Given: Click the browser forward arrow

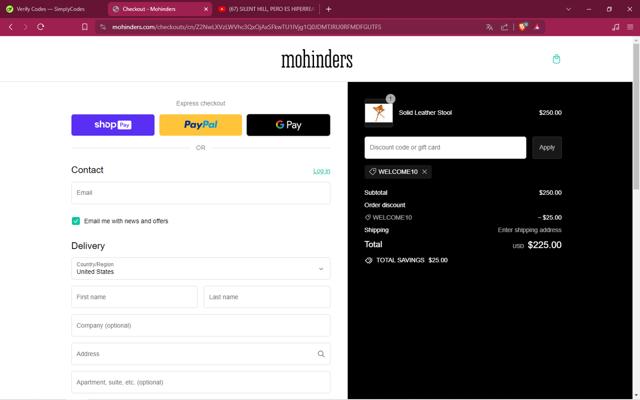Looking at the screenshot, I should click(25, 27).
